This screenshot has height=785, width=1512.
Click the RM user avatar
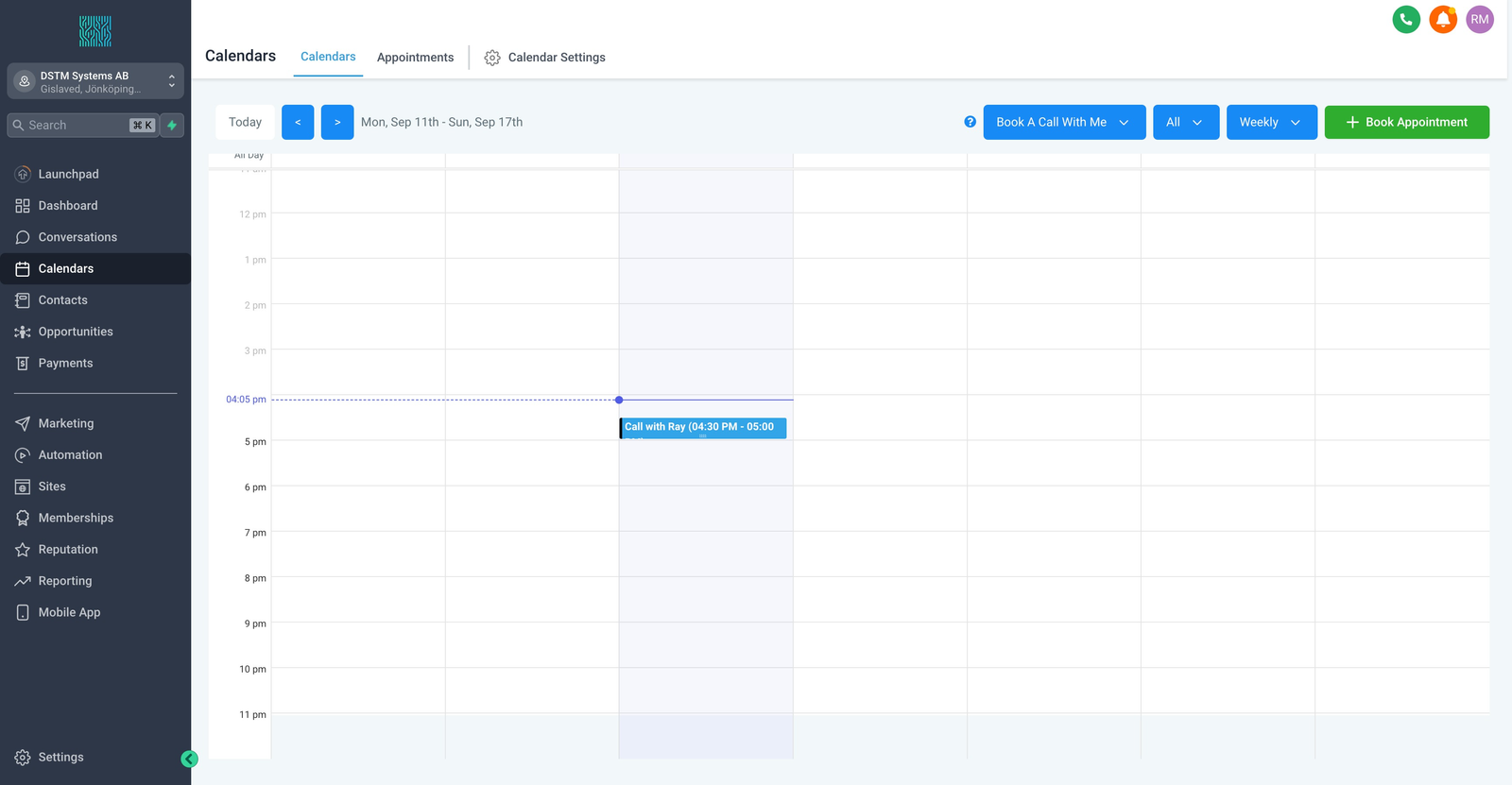(x=1480, y=19)
